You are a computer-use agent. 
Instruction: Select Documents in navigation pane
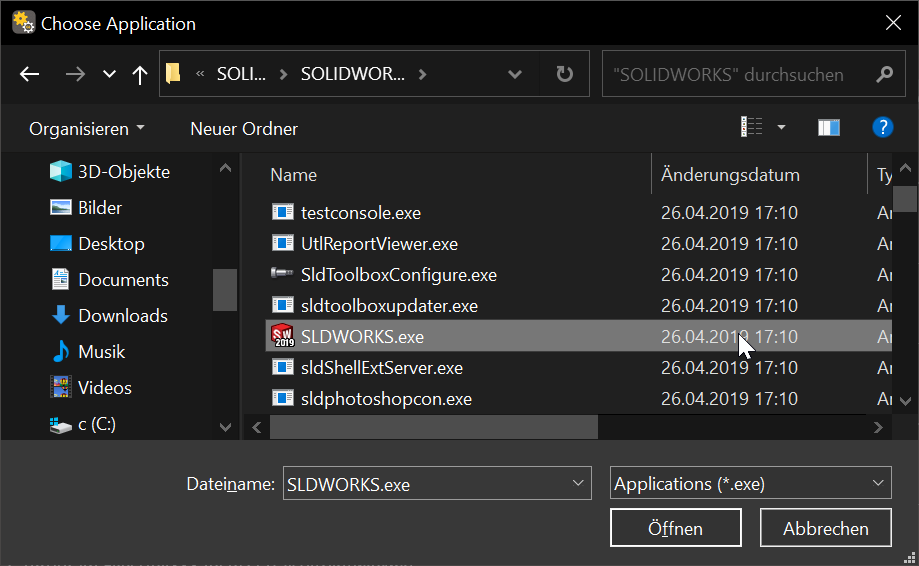pos(110,279)
